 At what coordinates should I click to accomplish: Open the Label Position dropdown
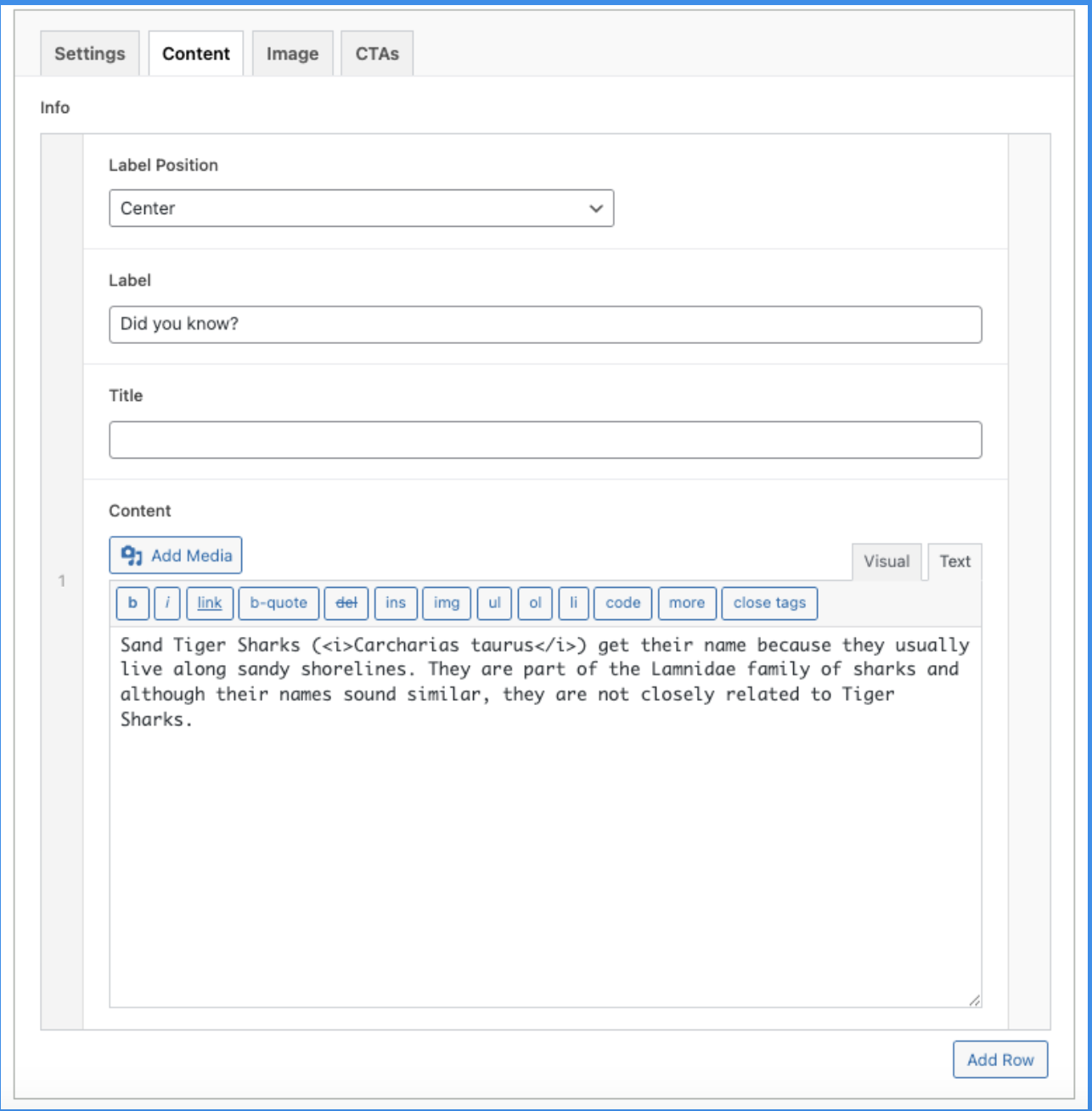click(362, 208)
